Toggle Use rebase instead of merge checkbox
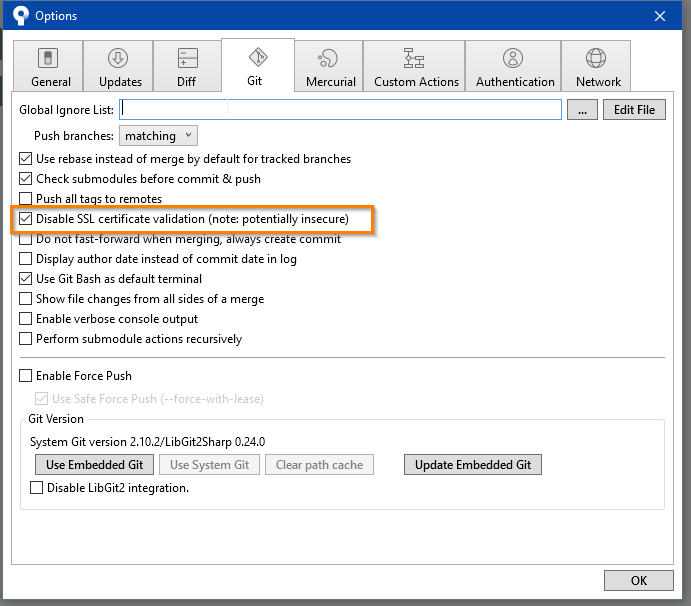 pos(26,159)
